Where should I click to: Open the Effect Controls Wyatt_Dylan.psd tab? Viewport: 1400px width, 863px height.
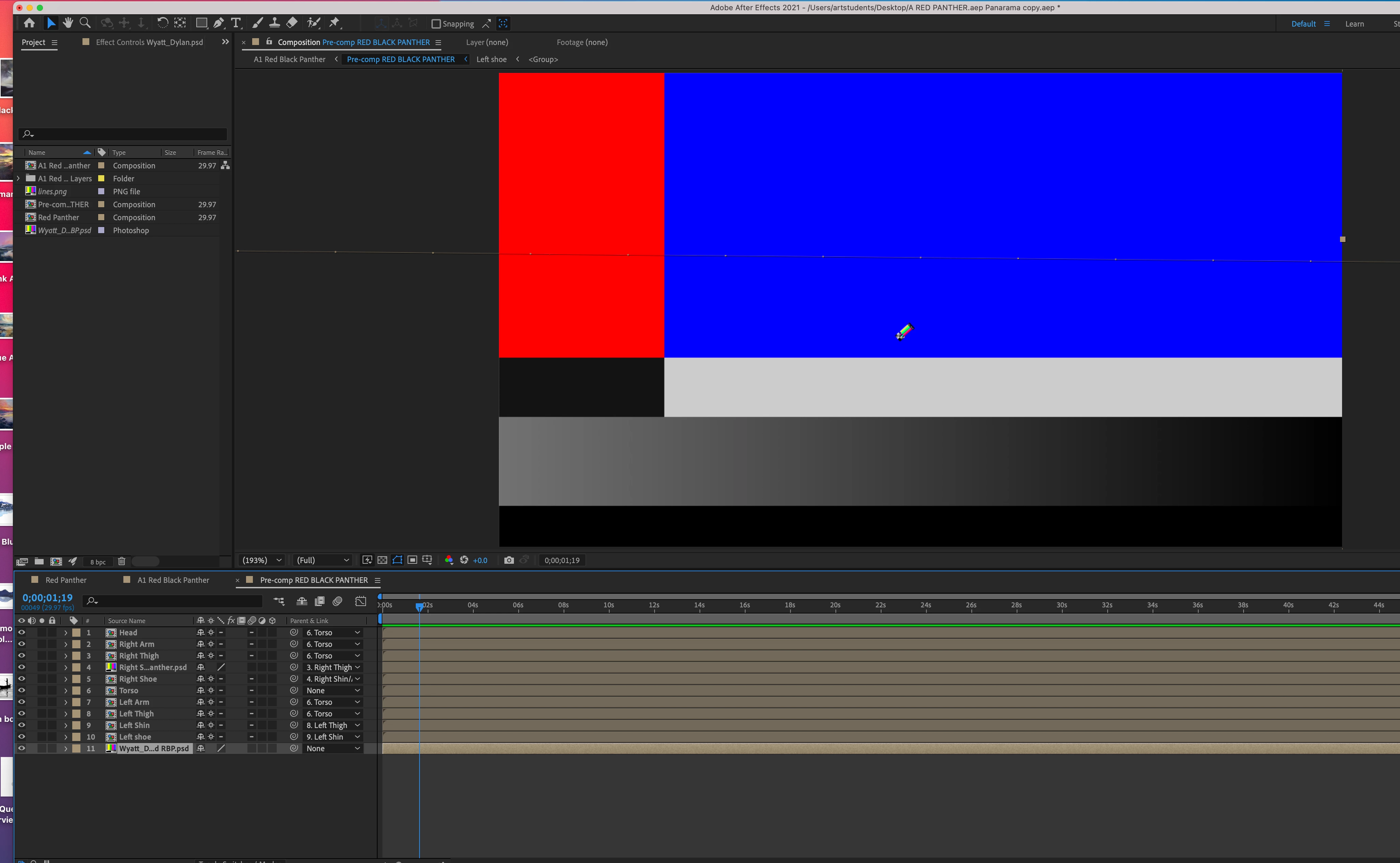coord(149,42)
